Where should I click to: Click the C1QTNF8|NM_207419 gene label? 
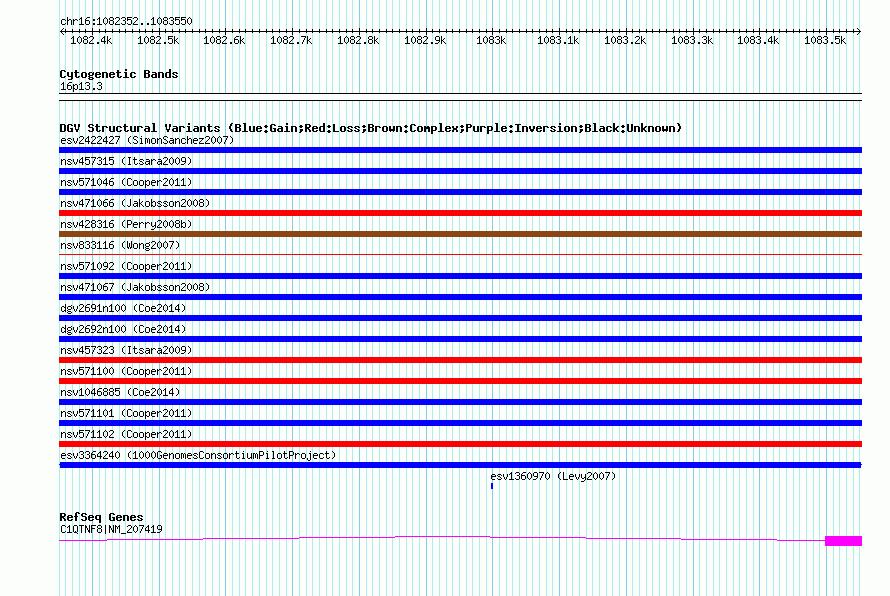(x=111, y=529)
